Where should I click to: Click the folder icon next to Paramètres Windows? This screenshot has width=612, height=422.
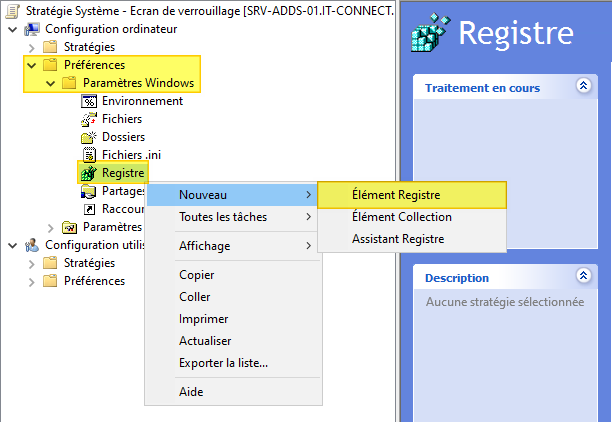[69, 83]
